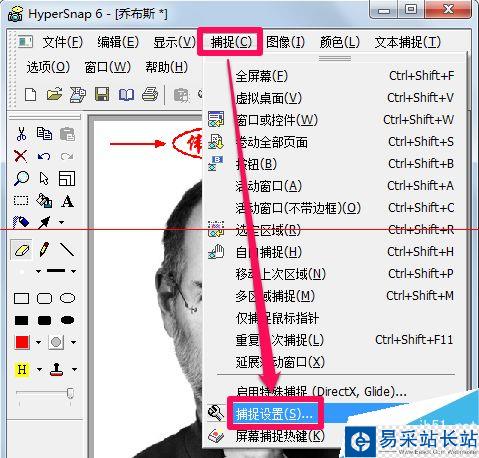Select the yellow H highlighter tool
479x458 pixels.
tap(22, 369)
